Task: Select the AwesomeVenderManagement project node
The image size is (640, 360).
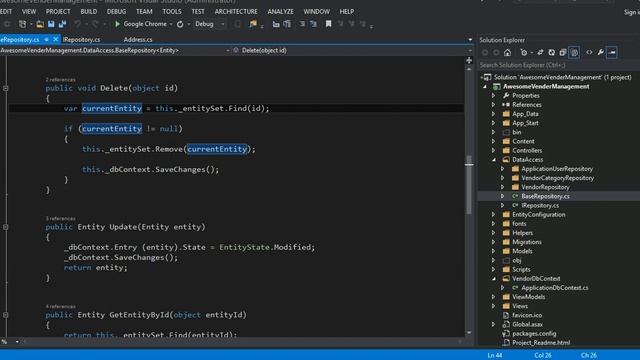Action: pyautogui.click(x=546, y=87)
